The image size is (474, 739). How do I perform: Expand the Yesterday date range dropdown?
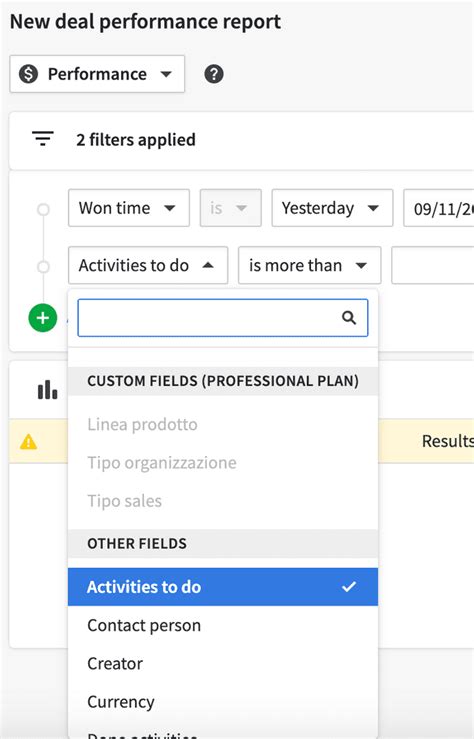pyautogui.click(x=332, y=208)
